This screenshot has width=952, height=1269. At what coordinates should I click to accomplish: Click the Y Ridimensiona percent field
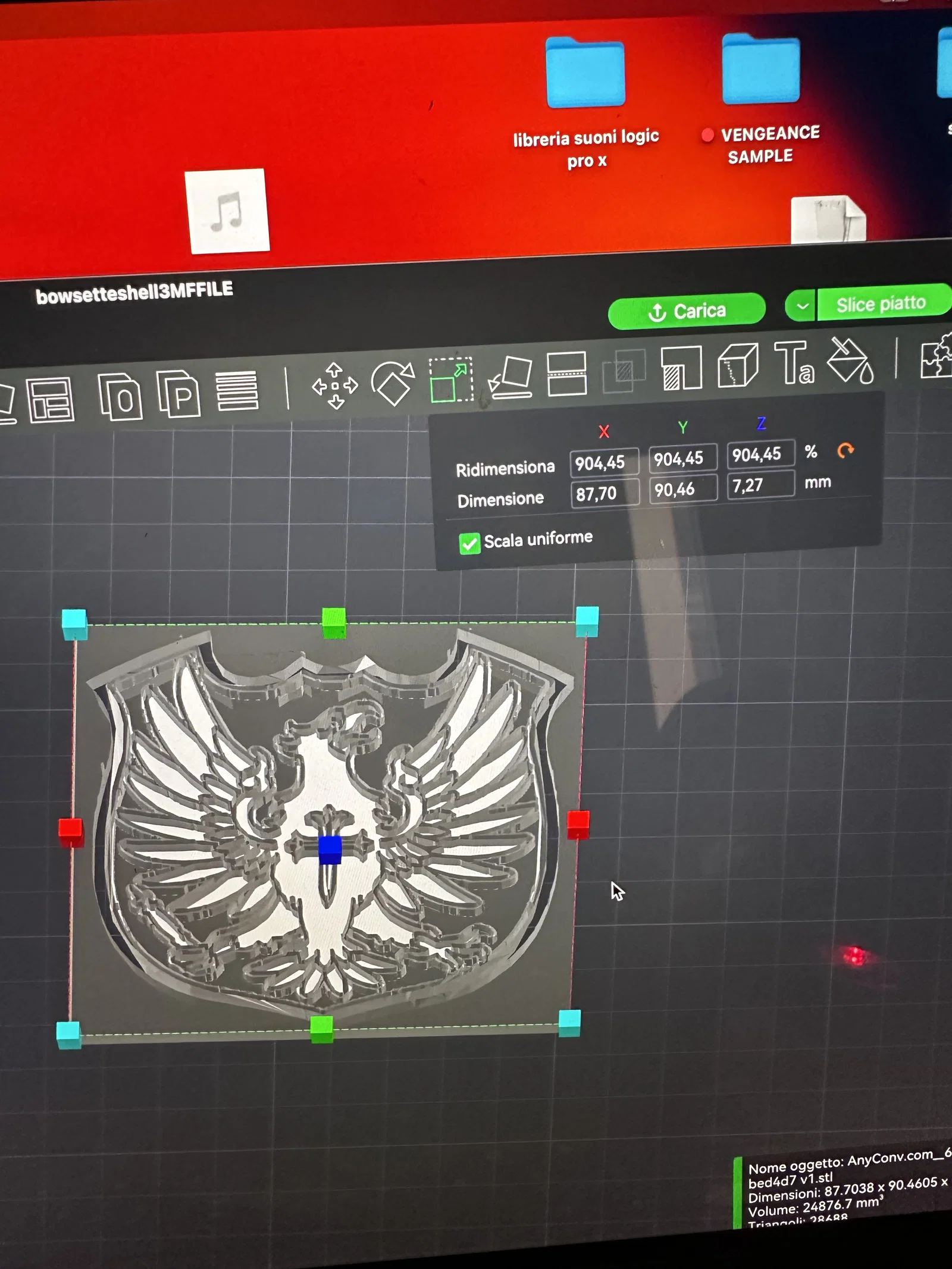[x=682, y=459]
